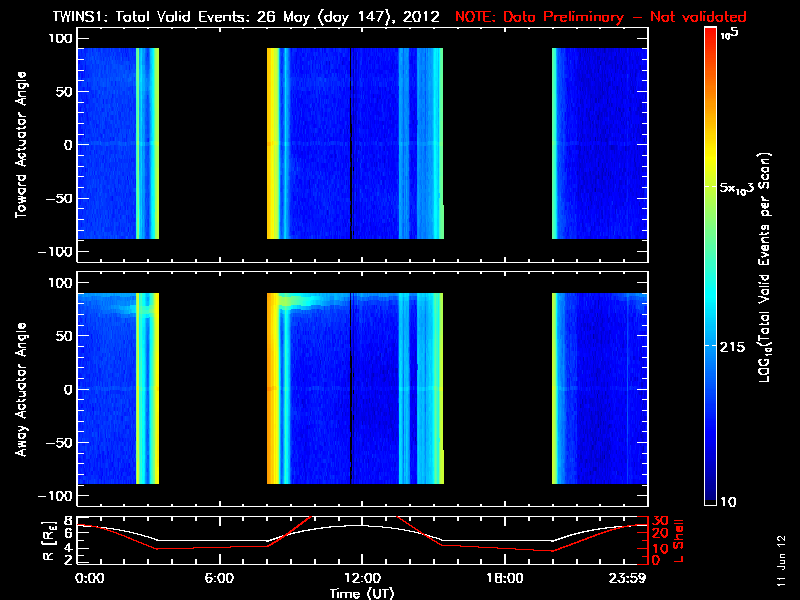Screen dimensions: 800x600
Task: Click the "10" label at color bar bottom
Action: [728, 502]
